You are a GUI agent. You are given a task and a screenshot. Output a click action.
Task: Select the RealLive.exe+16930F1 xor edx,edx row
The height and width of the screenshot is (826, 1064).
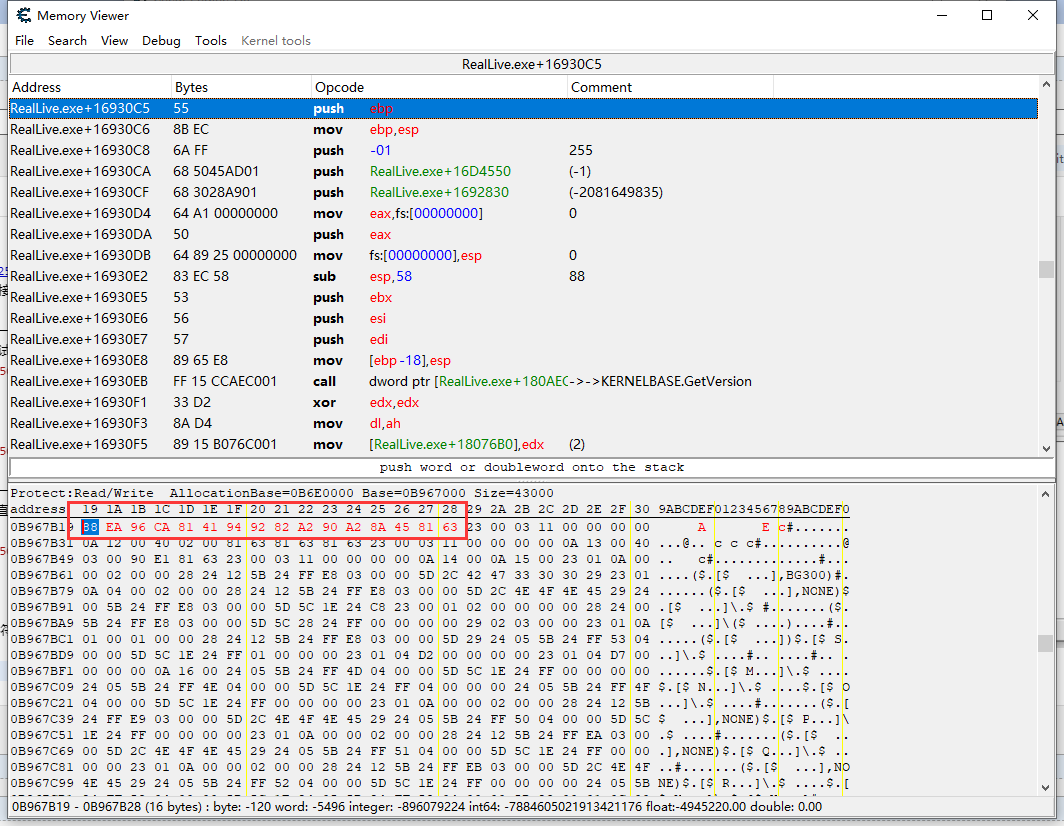523,403
